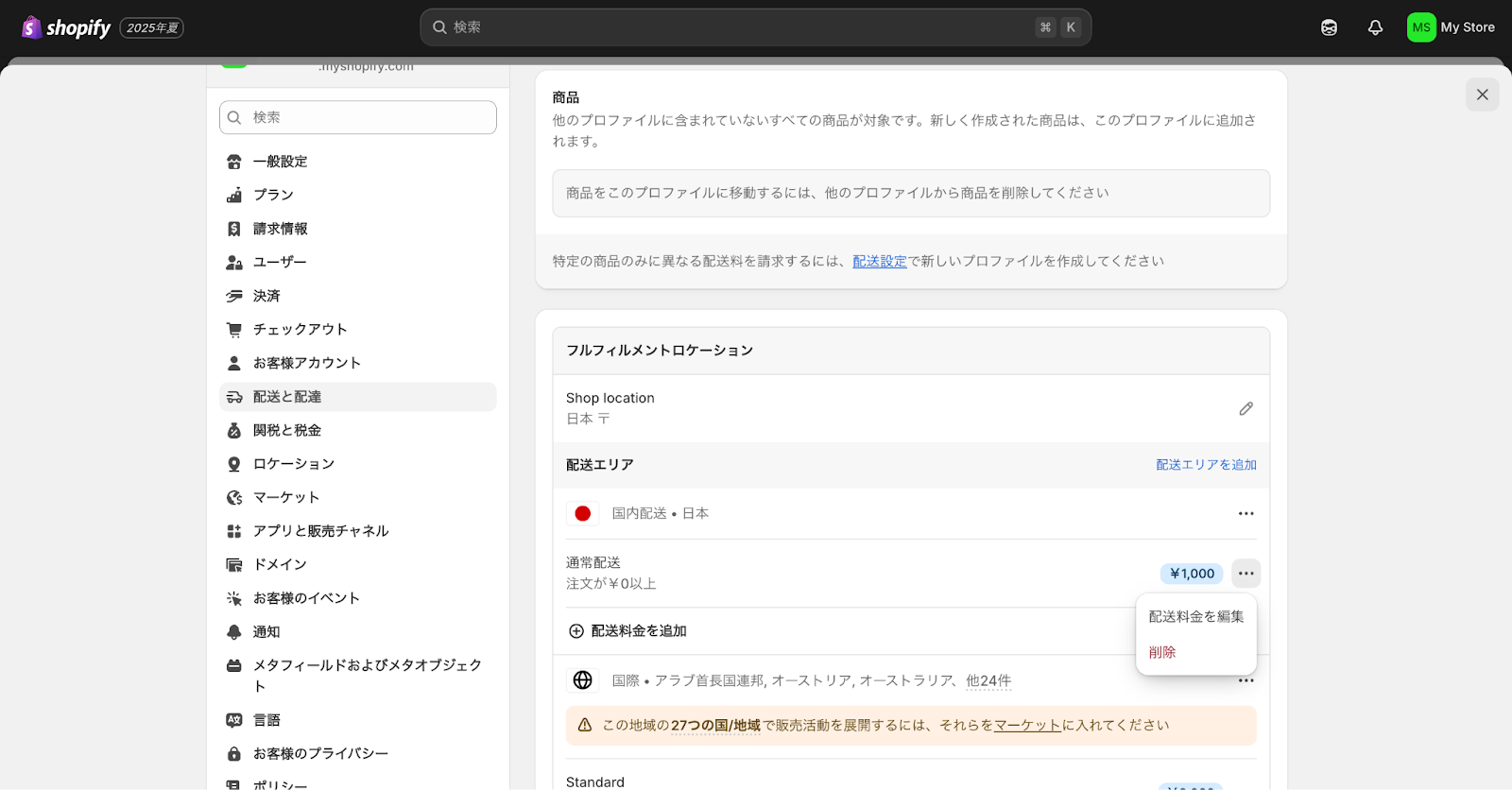Open the マーケット link in warning banner
Viewport: 1512px width, 790px height.
click(x=1027, y=725)
